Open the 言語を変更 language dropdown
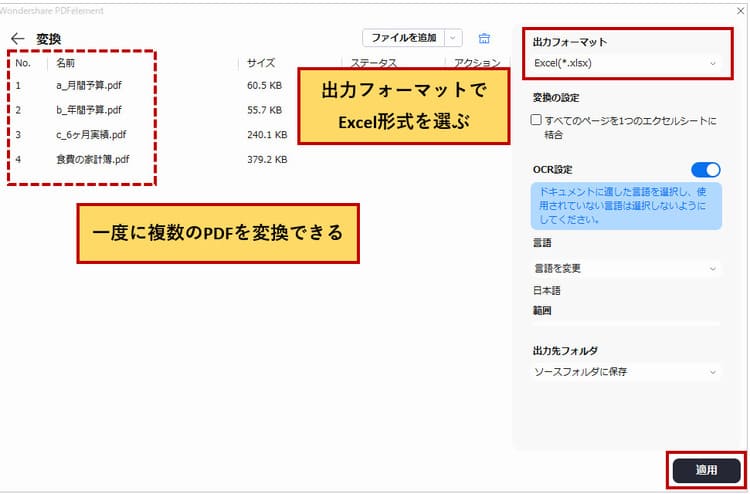750x494 pixels. [626, 268]
